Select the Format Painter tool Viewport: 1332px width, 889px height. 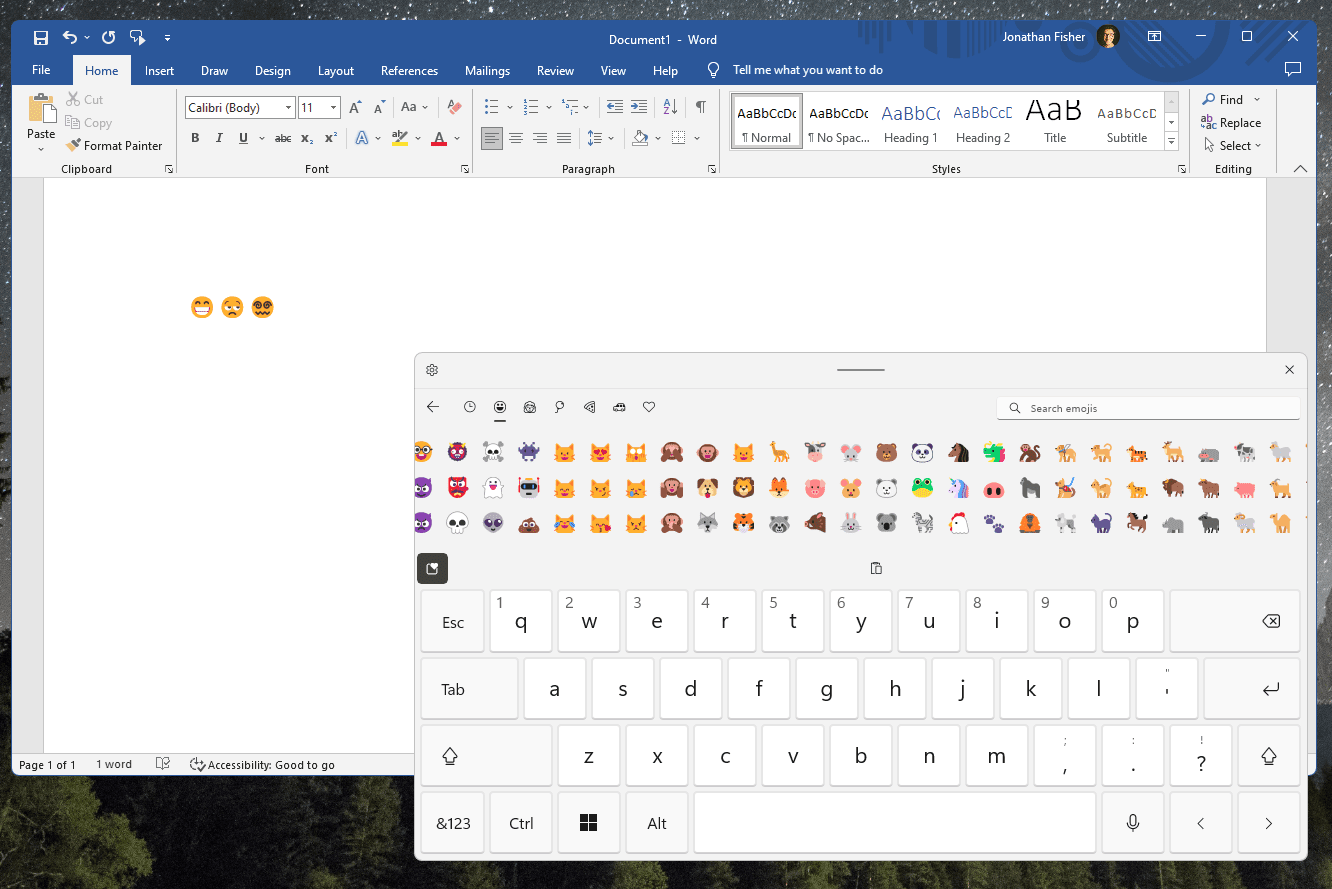tap(114, 145)
